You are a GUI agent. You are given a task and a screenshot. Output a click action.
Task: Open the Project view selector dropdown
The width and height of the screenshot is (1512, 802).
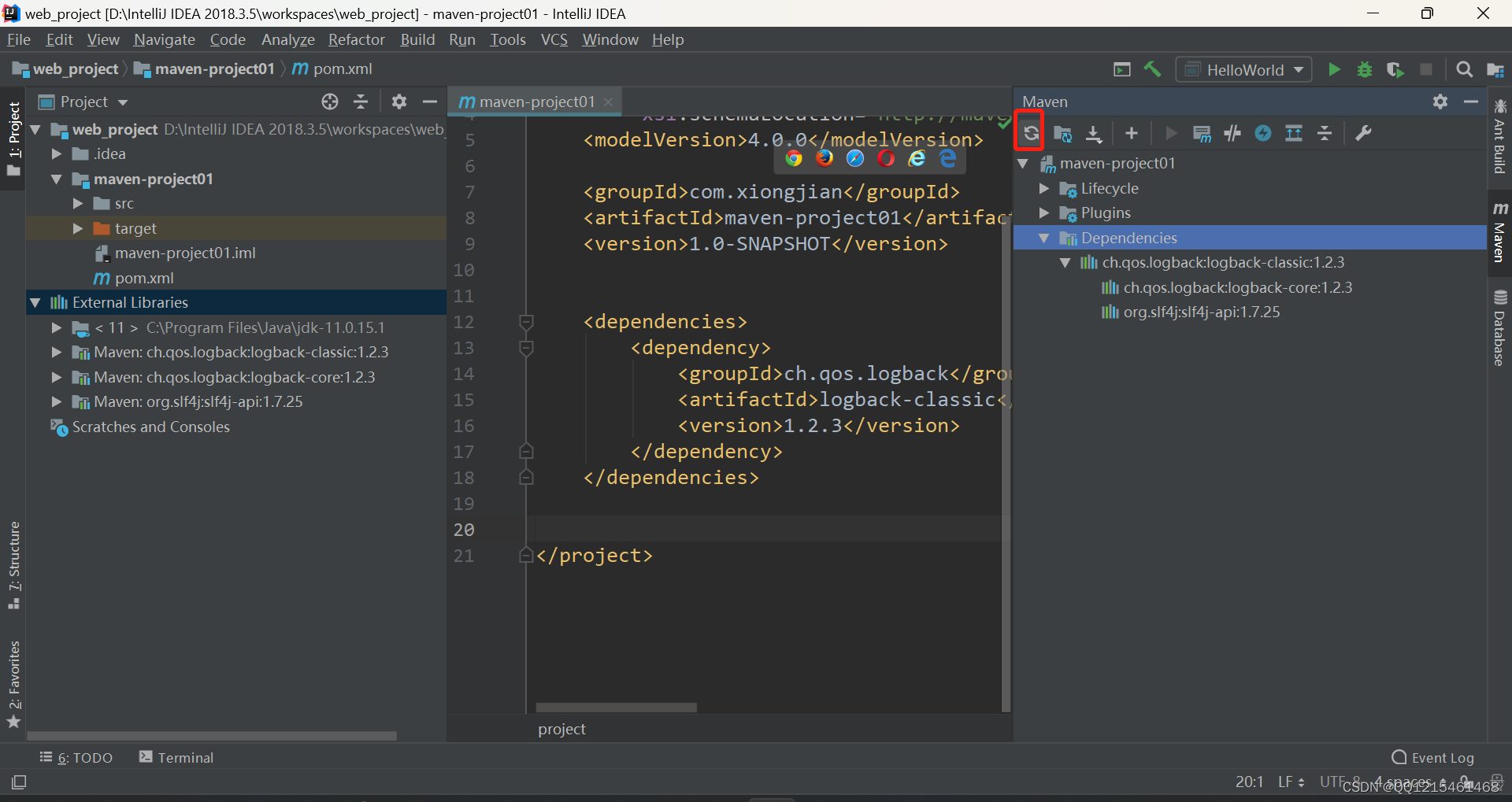(83, 102)
